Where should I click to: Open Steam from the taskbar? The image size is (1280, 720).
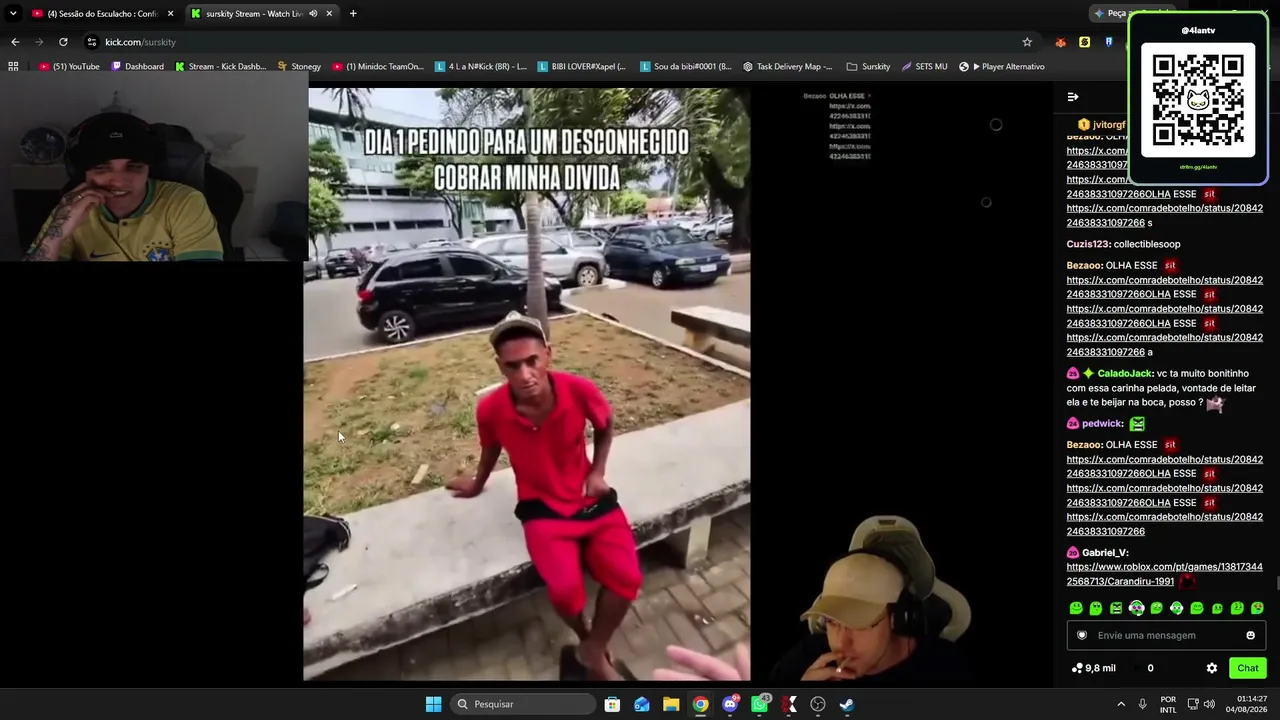pyautogui.click(x=847, y=704)
